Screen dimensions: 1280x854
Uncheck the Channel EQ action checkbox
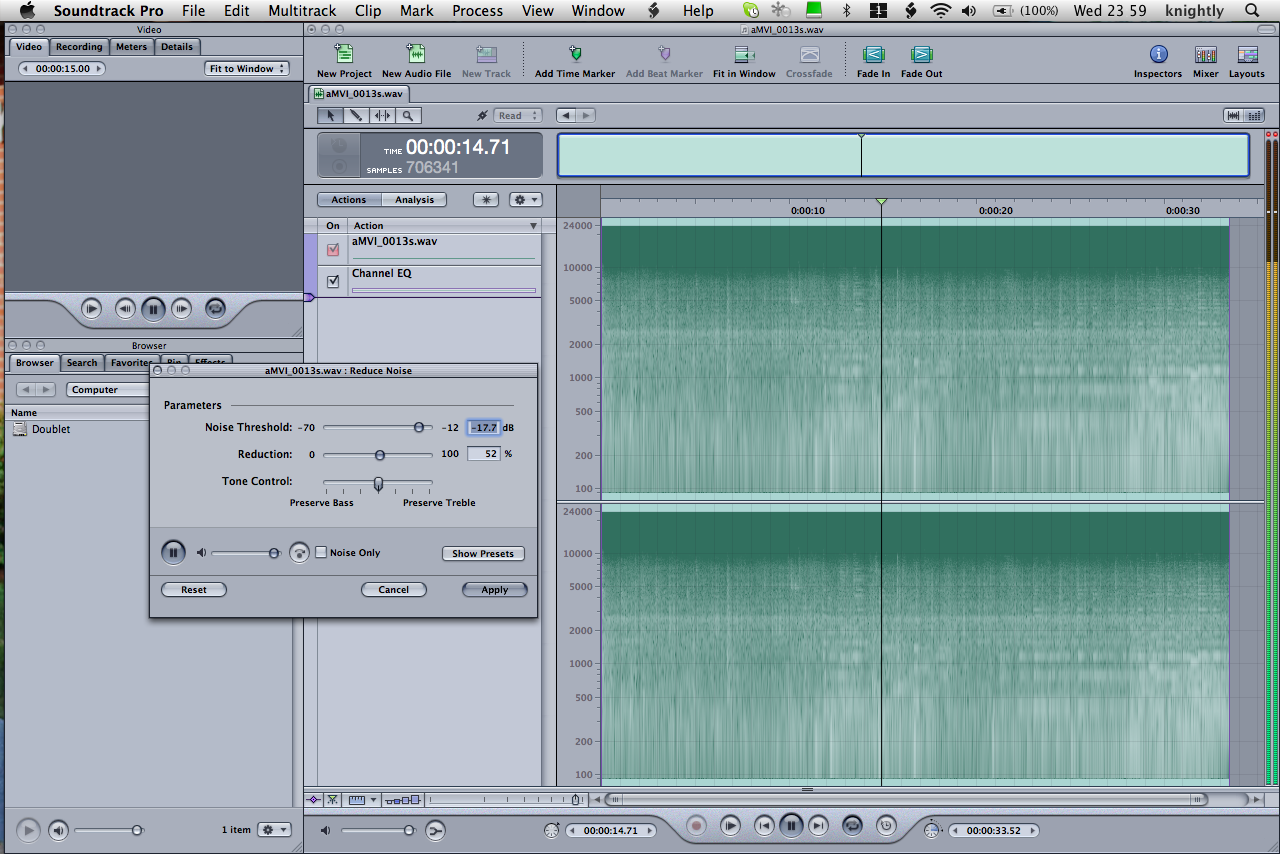coord(333,281)
